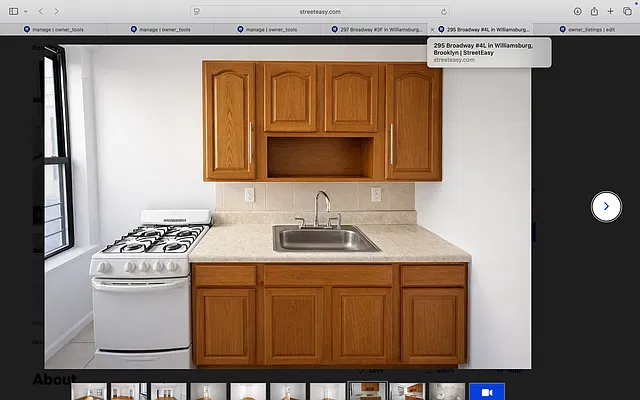Click the main kitchen photo
The height and width of the screenshot is (400, 640).
click(x=288, y=207)
